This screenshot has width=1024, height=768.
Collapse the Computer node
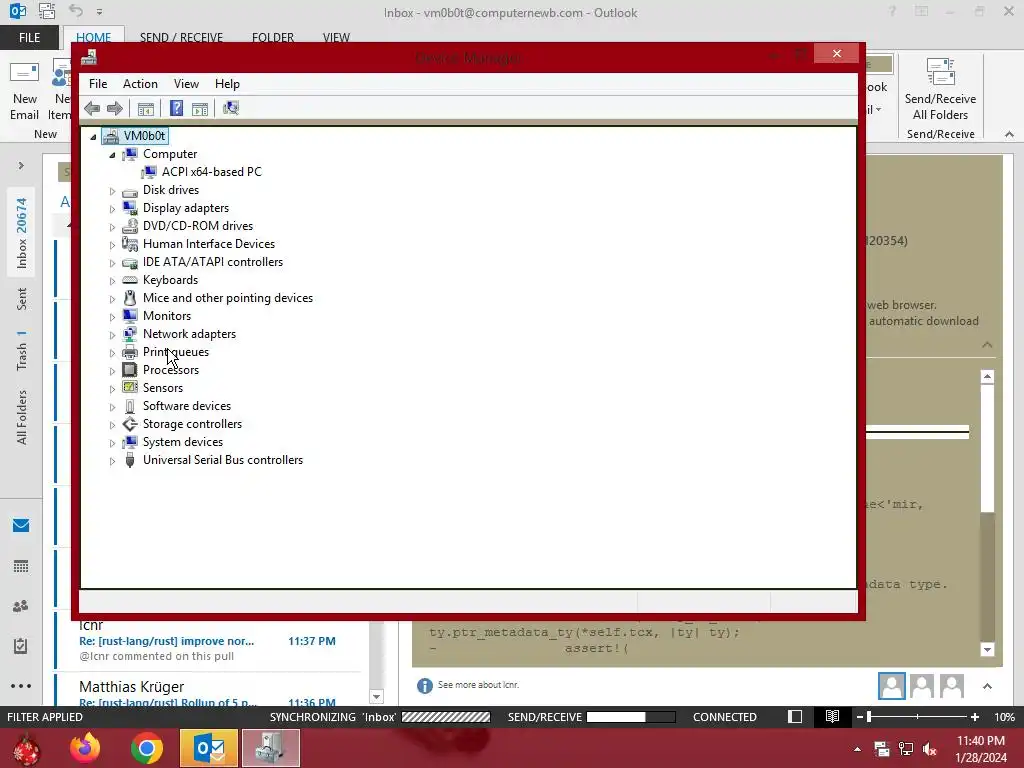112,155
